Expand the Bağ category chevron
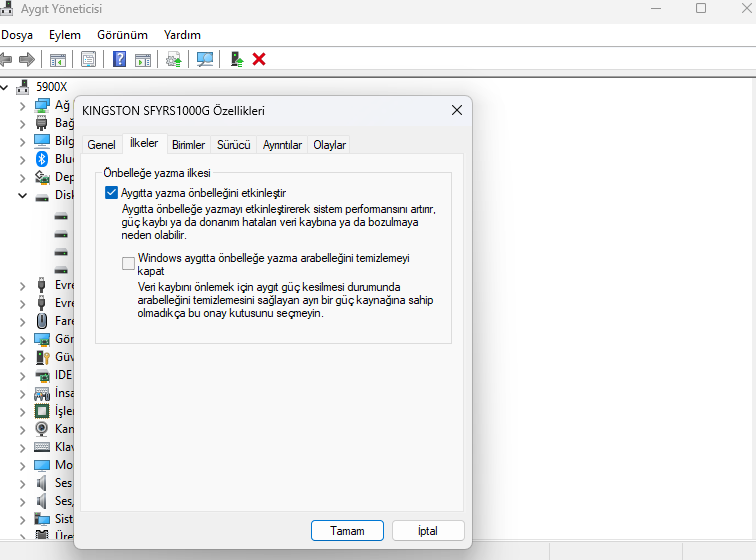This screenshot has height=560, width=756. (x=22, y=124)
